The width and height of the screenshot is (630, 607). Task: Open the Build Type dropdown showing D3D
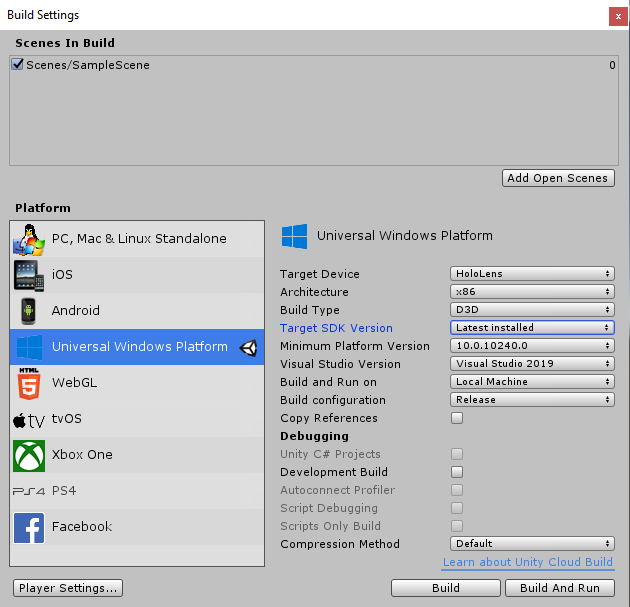(532, 310)
